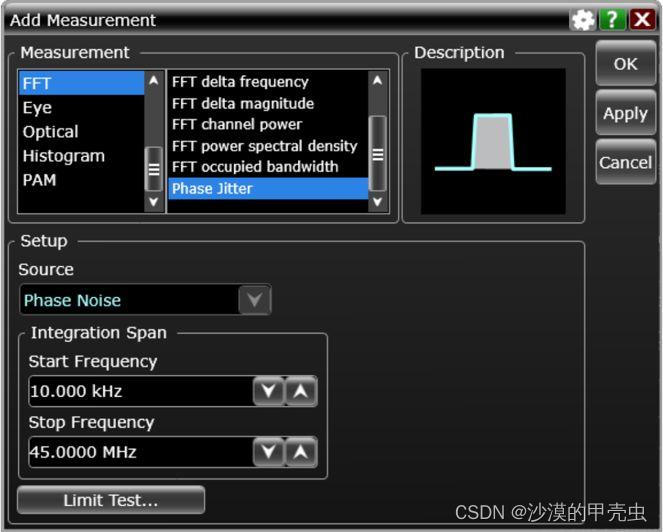
Task: Decrease Stop Frequency with down arrow
Action: click(x=269, y=452)
